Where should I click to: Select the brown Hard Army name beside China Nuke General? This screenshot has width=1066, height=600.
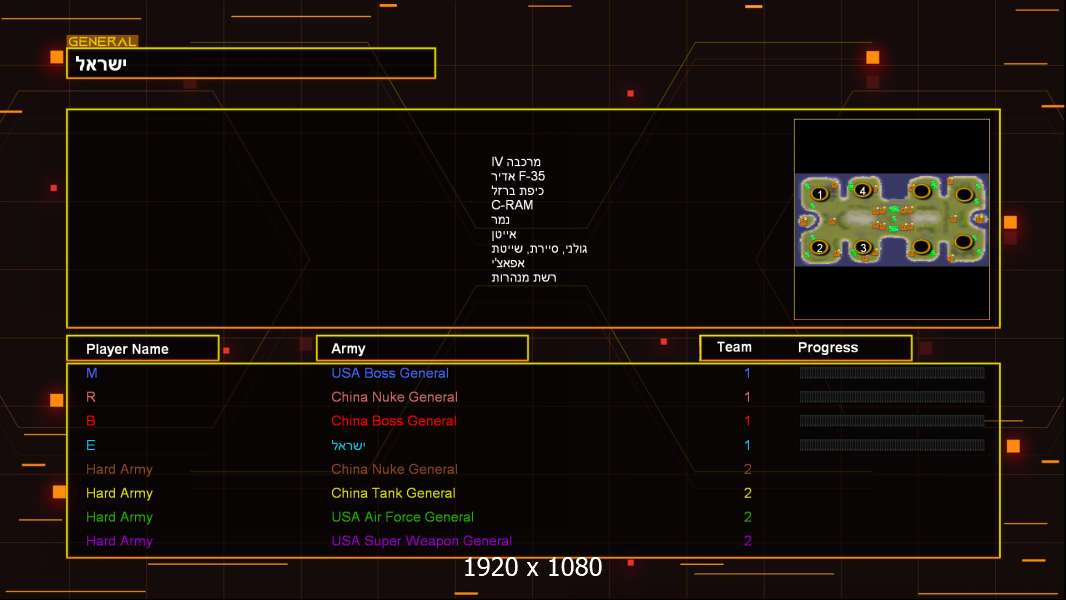coord(119,470)
